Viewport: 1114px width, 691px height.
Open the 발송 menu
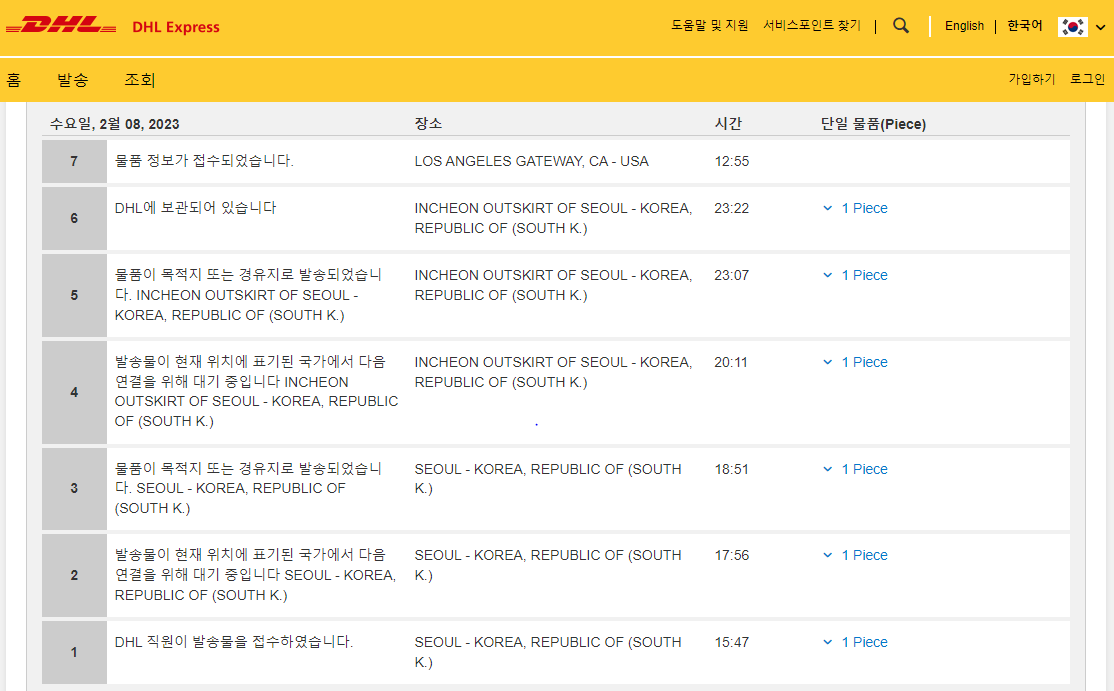pyautogui.click(x=72, y=80)
